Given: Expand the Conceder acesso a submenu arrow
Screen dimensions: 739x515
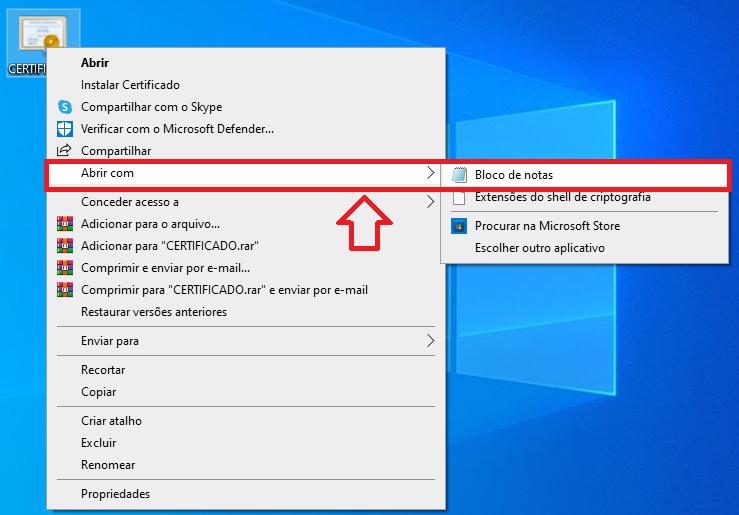Looking at the screenshot, I should [430, 202].
